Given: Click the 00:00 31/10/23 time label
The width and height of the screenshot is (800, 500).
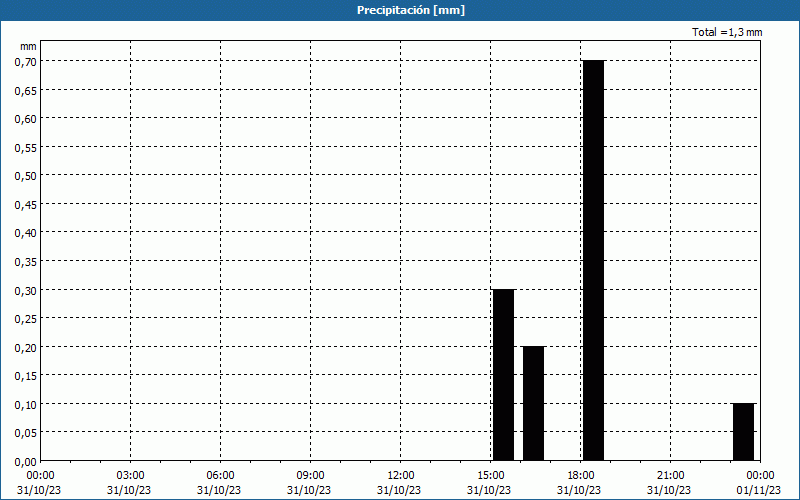Looking at the screenshot, I should click(39, 483).
